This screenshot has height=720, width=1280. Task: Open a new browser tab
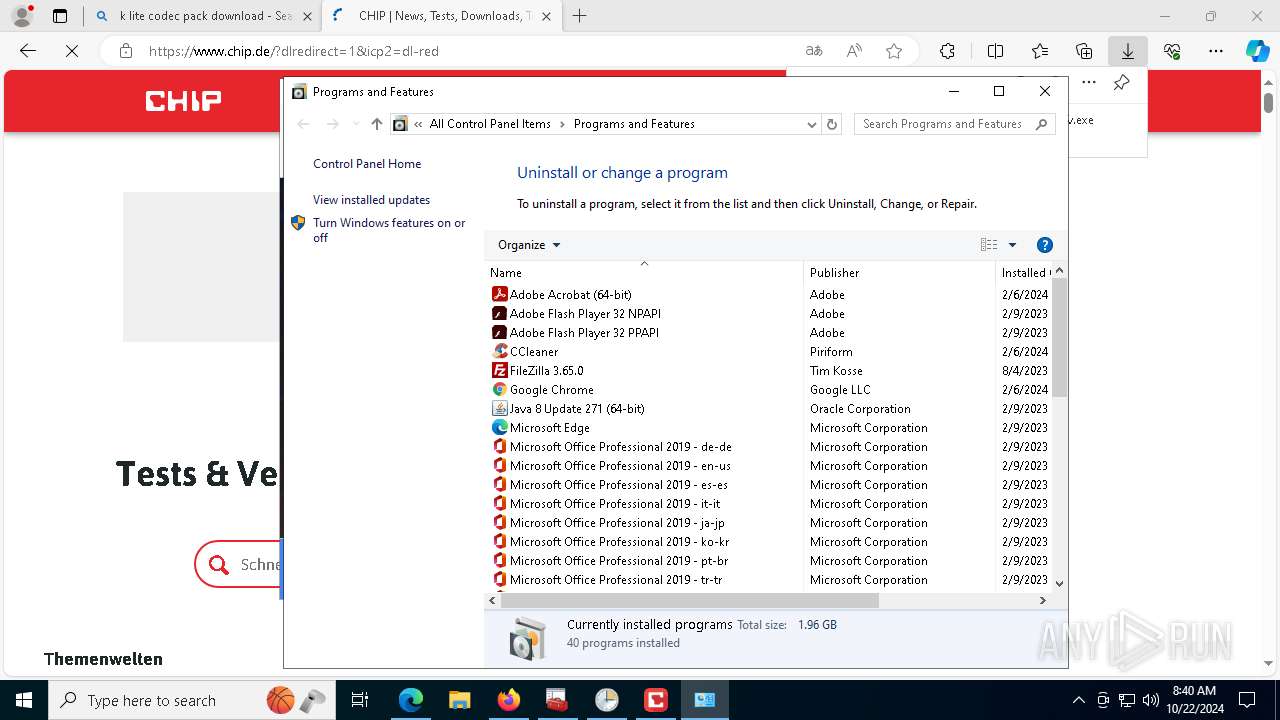coord(579,16)
